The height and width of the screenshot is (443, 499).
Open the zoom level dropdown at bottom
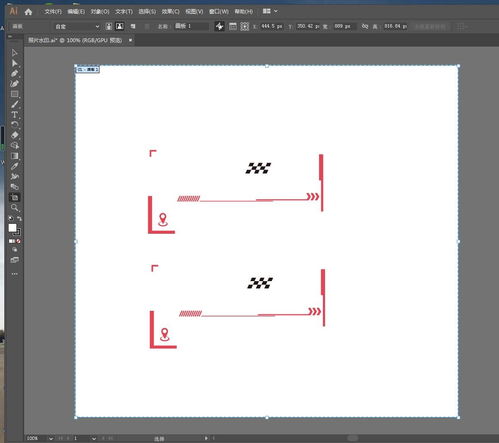51,438
